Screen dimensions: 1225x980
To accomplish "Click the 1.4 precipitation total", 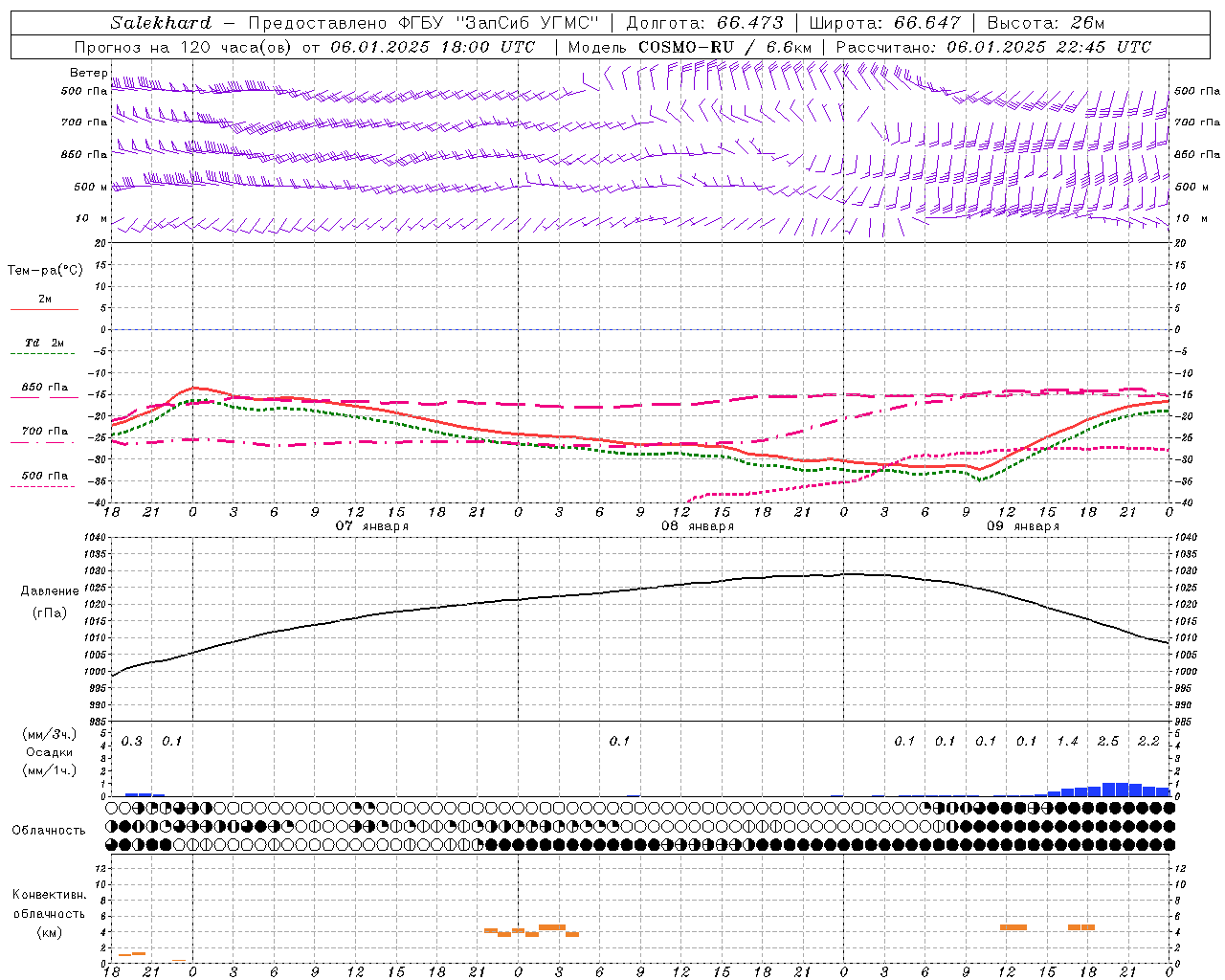I will click(x=1067, y=742).
